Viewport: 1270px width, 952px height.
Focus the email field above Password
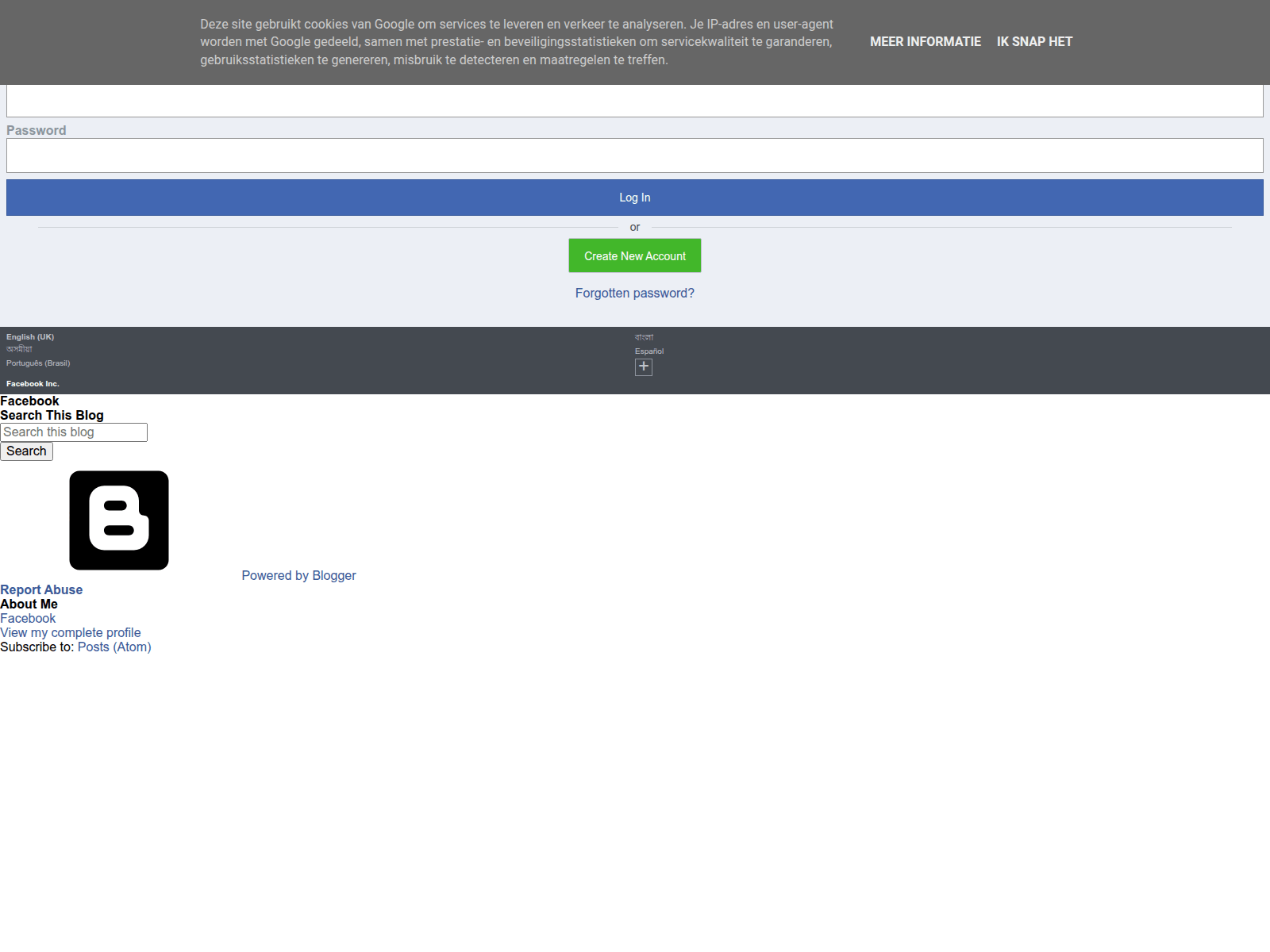point(635,101)
